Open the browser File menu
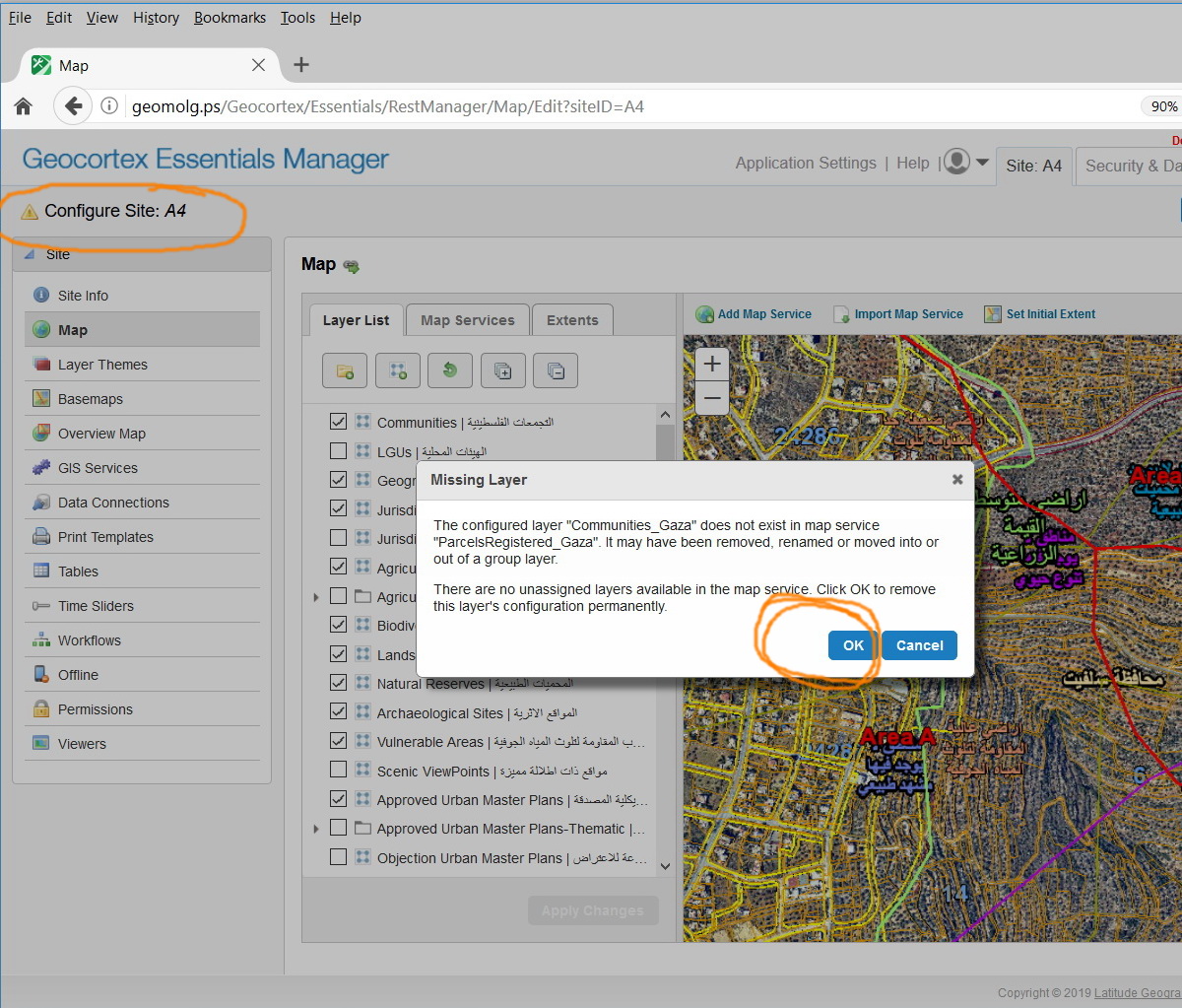This screenshot has width=1182, height=1008. coord(20,18)
